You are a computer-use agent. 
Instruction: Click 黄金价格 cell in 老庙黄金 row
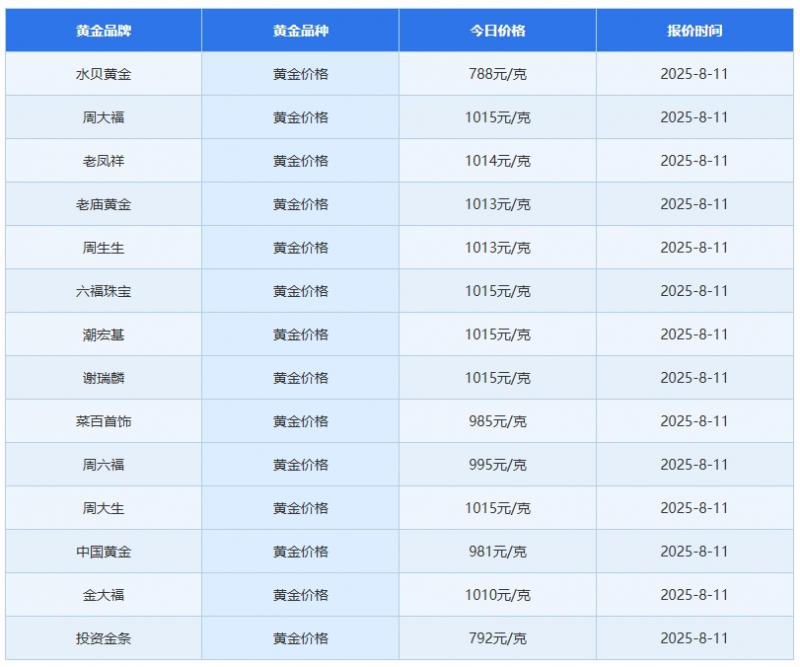(x=301, y=204)
